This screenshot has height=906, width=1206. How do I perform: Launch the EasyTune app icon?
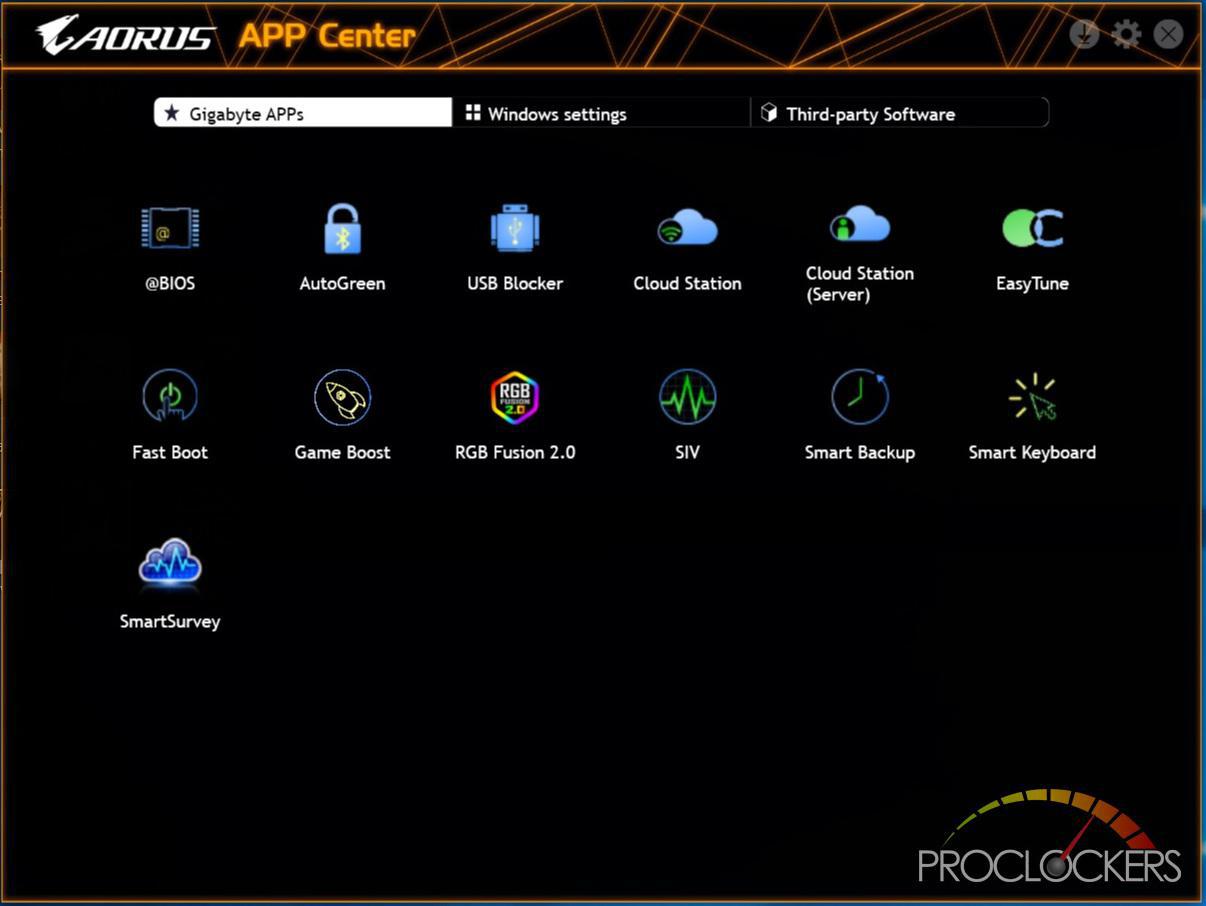tap(1033, 229)
